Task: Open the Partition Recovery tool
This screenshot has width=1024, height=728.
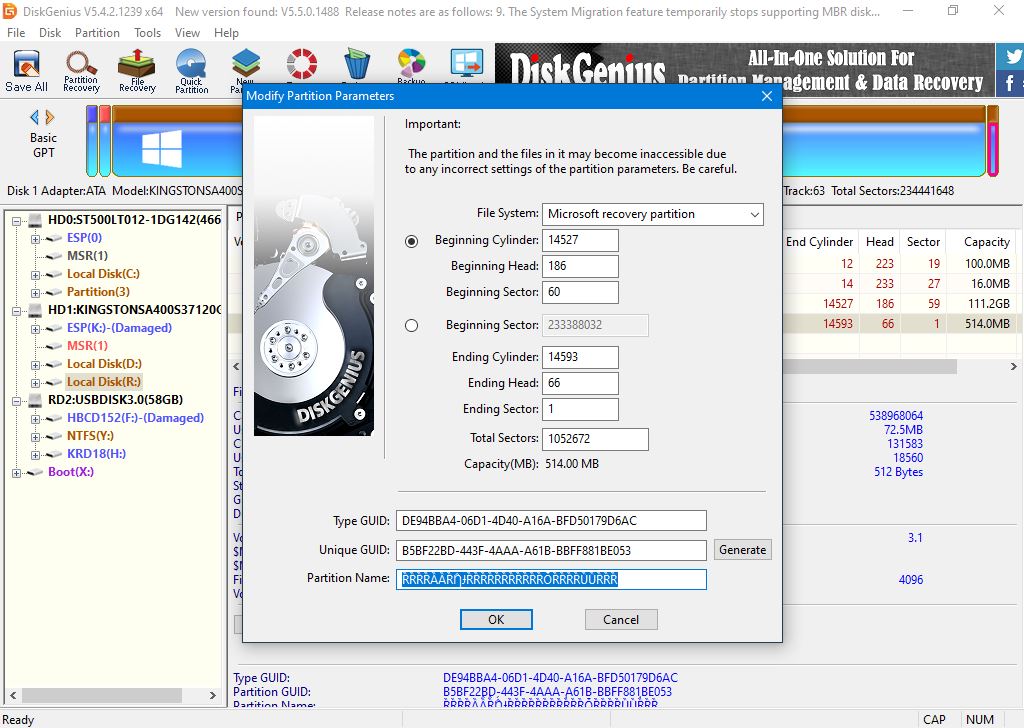Action: tap(81, 70)
